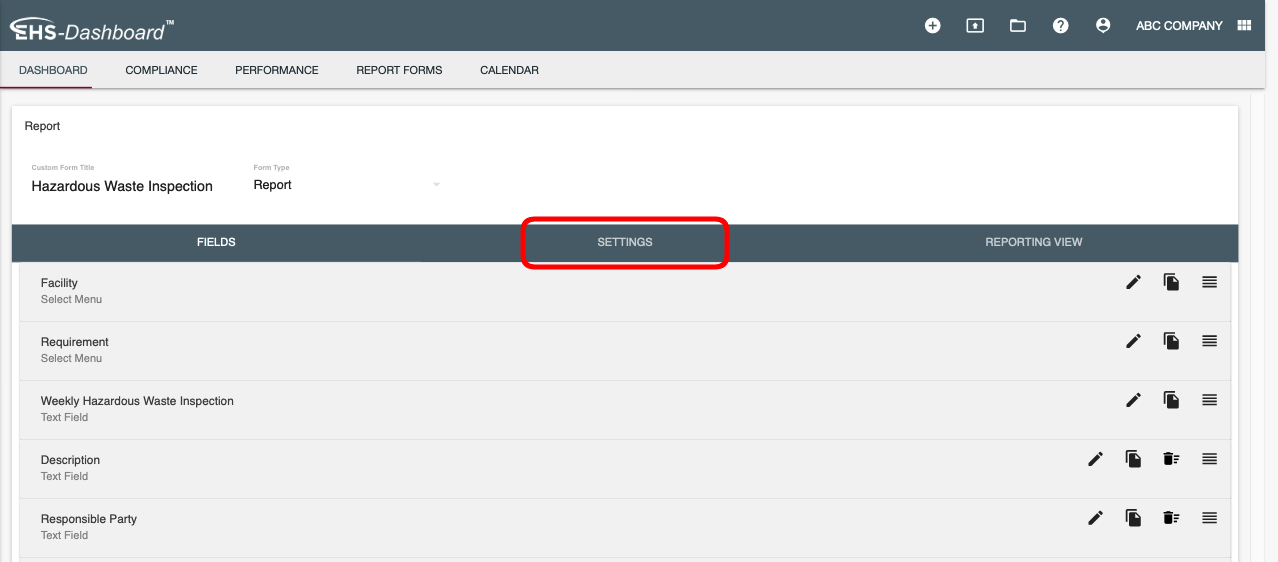Open the apps grid icon

(x=1244, y=26)
